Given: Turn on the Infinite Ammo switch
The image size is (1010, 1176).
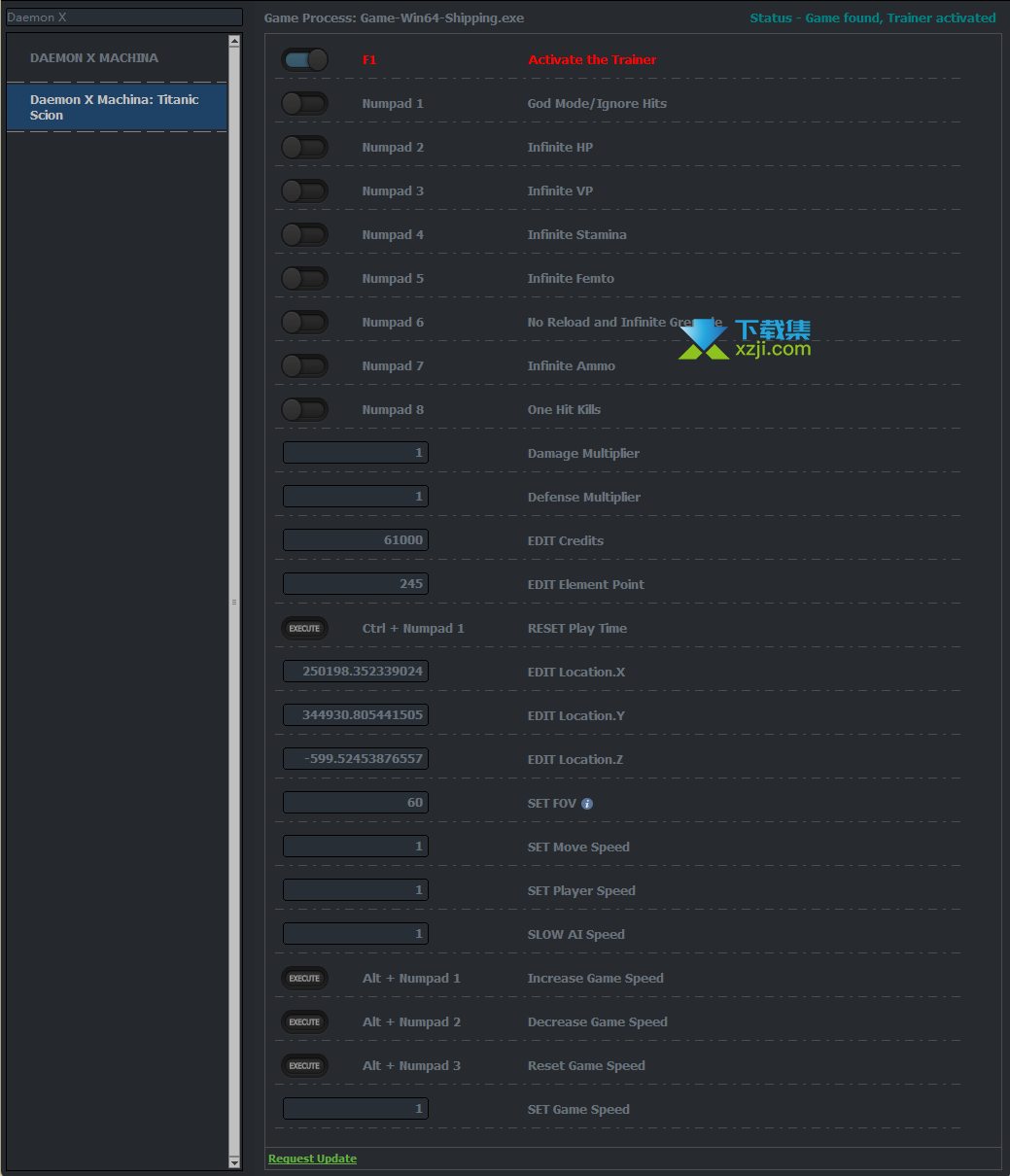Looking at the screenshot, I should [304, 366].
